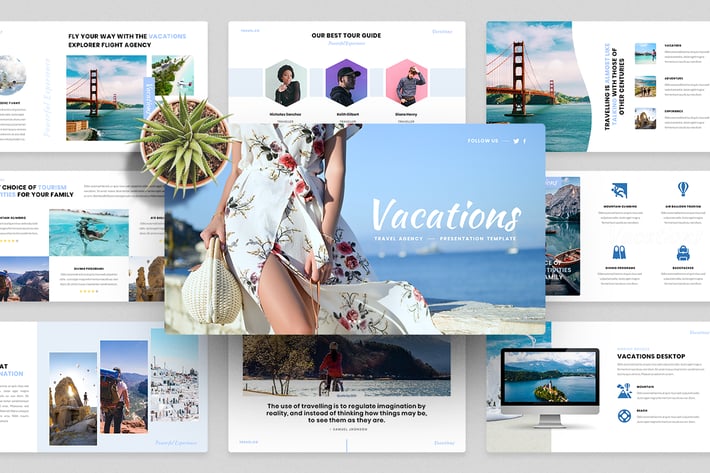Click the "Vacations" script title
The width and height of the screenshot is (710, 473).
pyautogui.click(x=446, y=215)
